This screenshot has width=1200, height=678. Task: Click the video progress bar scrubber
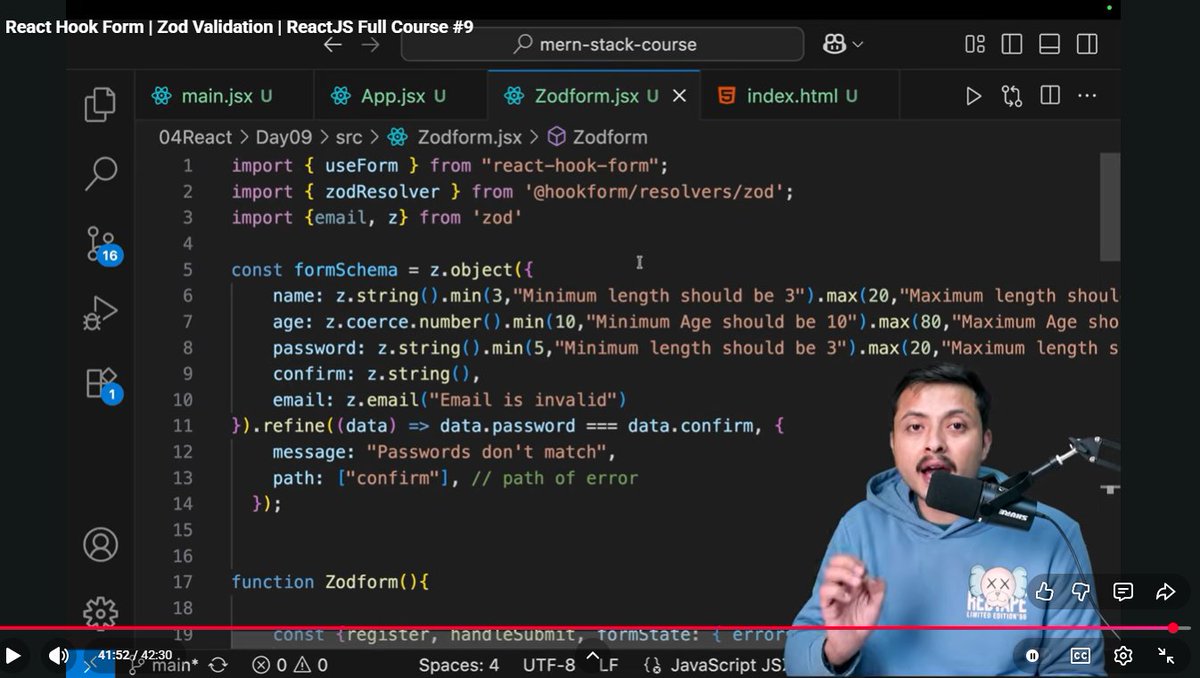1173,628
